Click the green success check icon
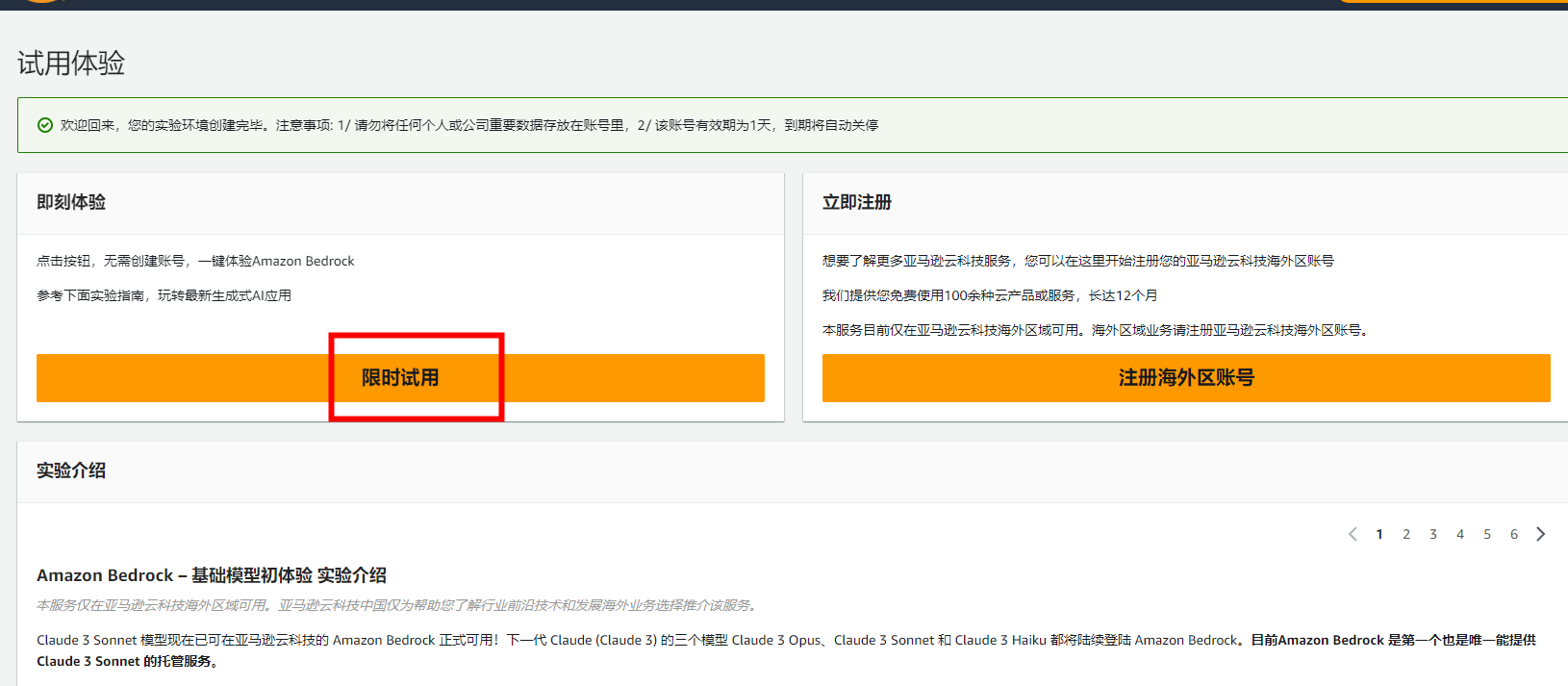Image resolution: width=1568 pixels, height=686 pixels. (45, 125)
